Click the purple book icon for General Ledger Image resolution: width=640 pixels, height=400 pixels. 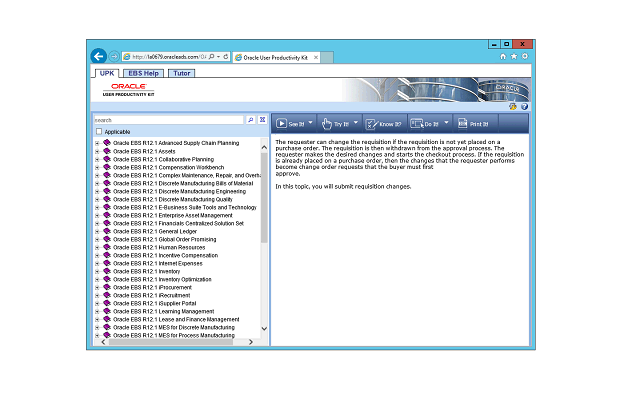(x=106, y=230)
